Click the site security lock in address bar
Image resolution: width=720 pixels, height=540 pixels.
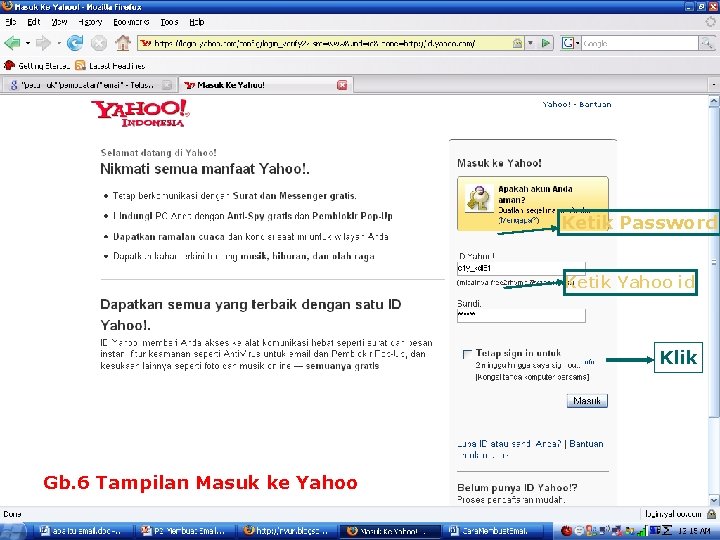pyautogui.click(x=518, y=43)
